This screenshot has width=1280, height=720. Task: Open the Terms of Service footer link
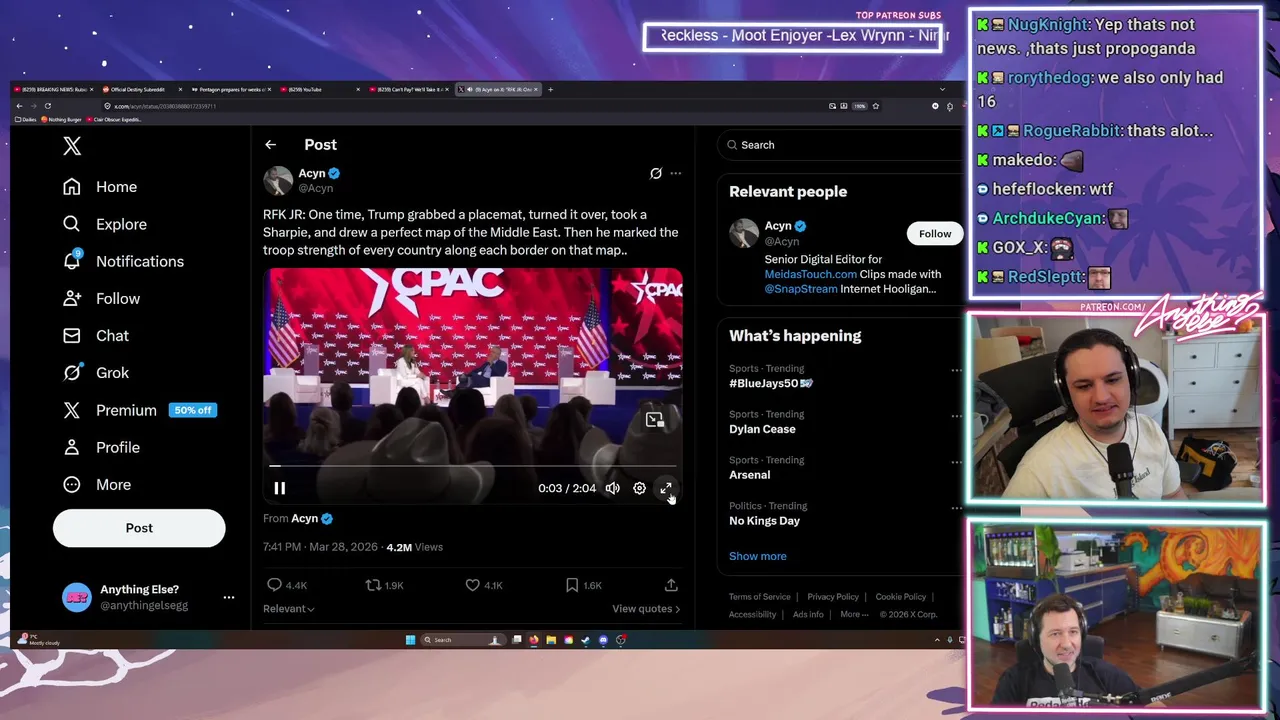759,597
